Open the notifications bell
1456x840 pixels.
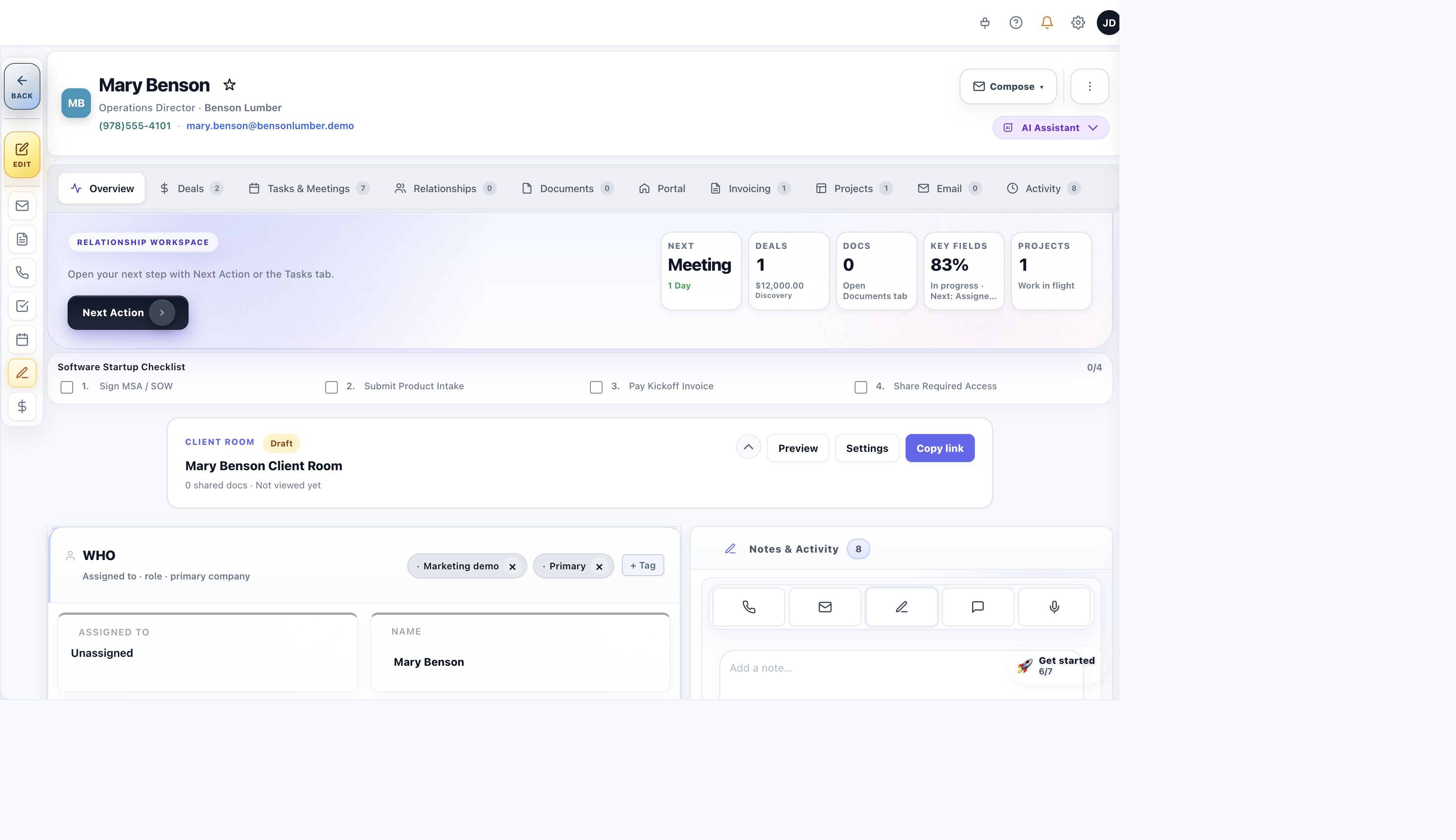point(1047,23)
